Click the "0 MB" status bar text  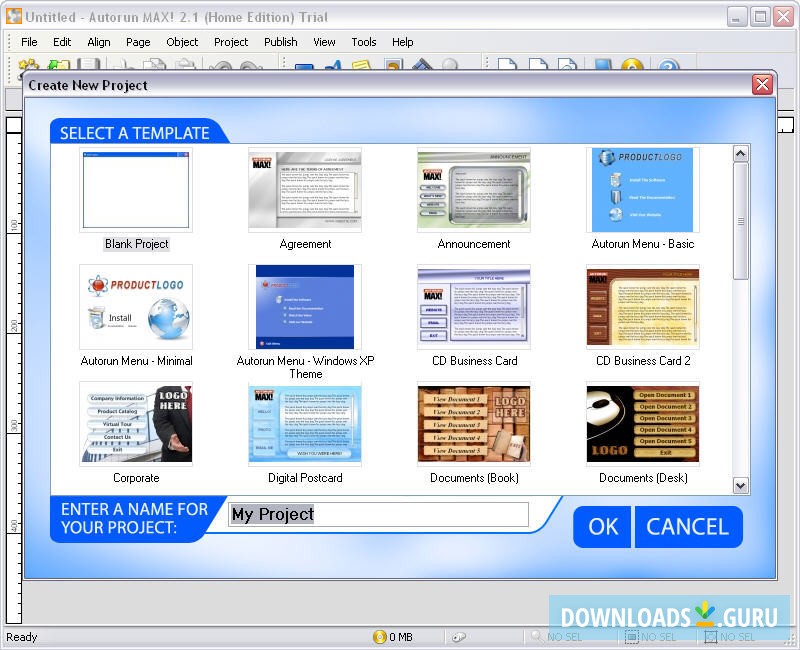point(401,637)
